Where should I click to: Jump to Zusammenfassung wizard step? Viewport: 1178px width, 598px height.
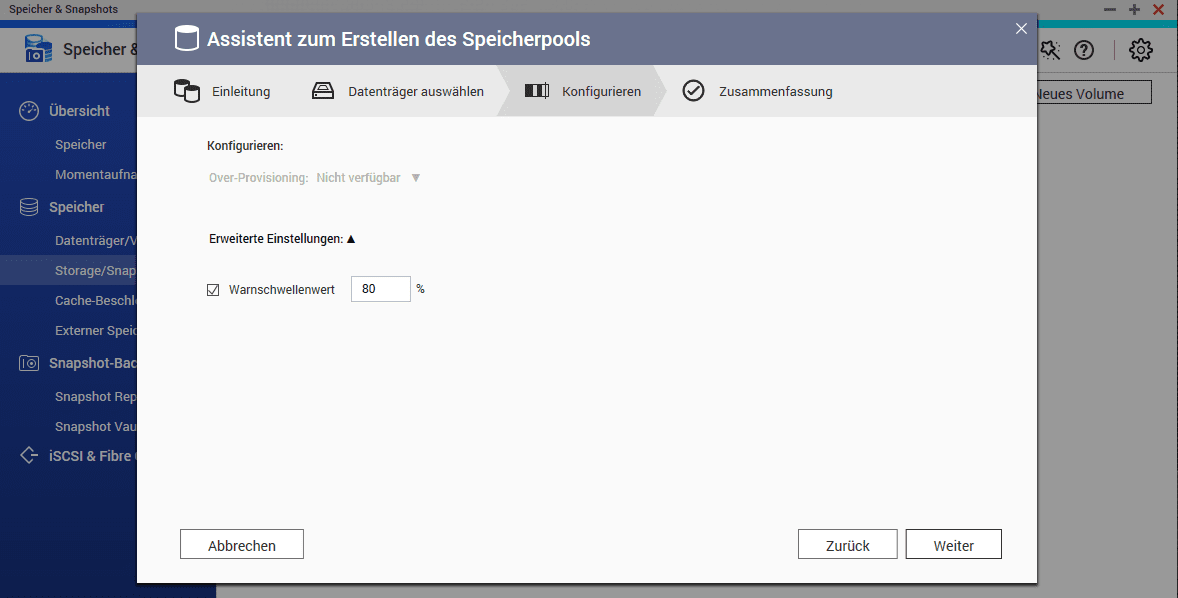757,91
